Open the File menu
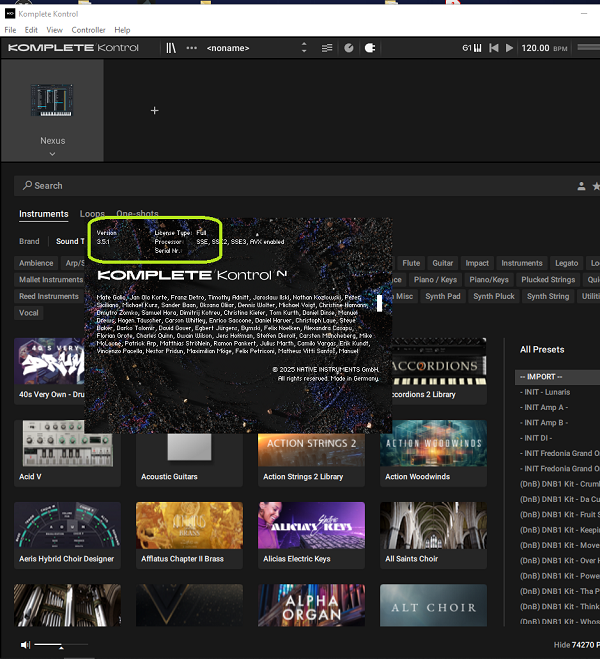600x659 pixels. point(10,30)
